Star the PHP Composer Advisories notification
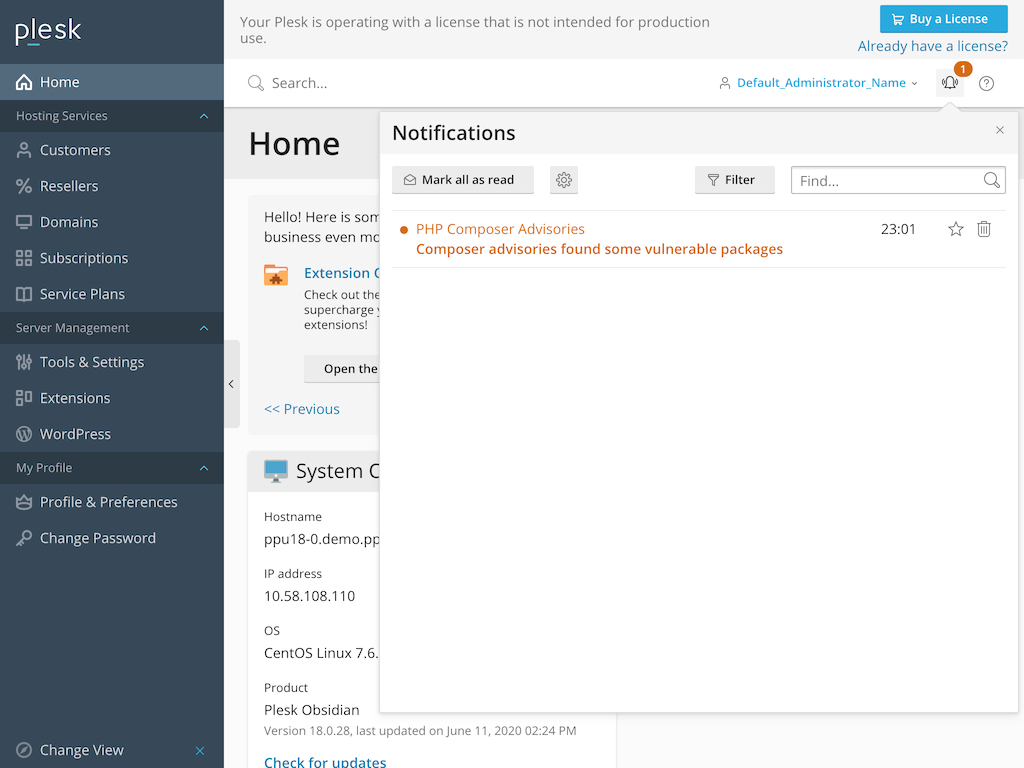 (x=956, y=229)
